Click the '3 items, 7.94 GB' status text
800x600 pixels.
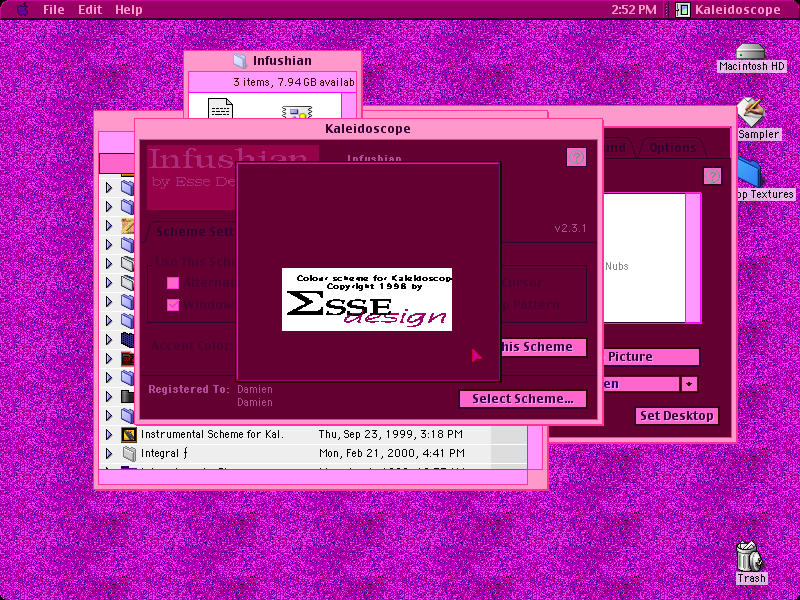pos(294,82)
